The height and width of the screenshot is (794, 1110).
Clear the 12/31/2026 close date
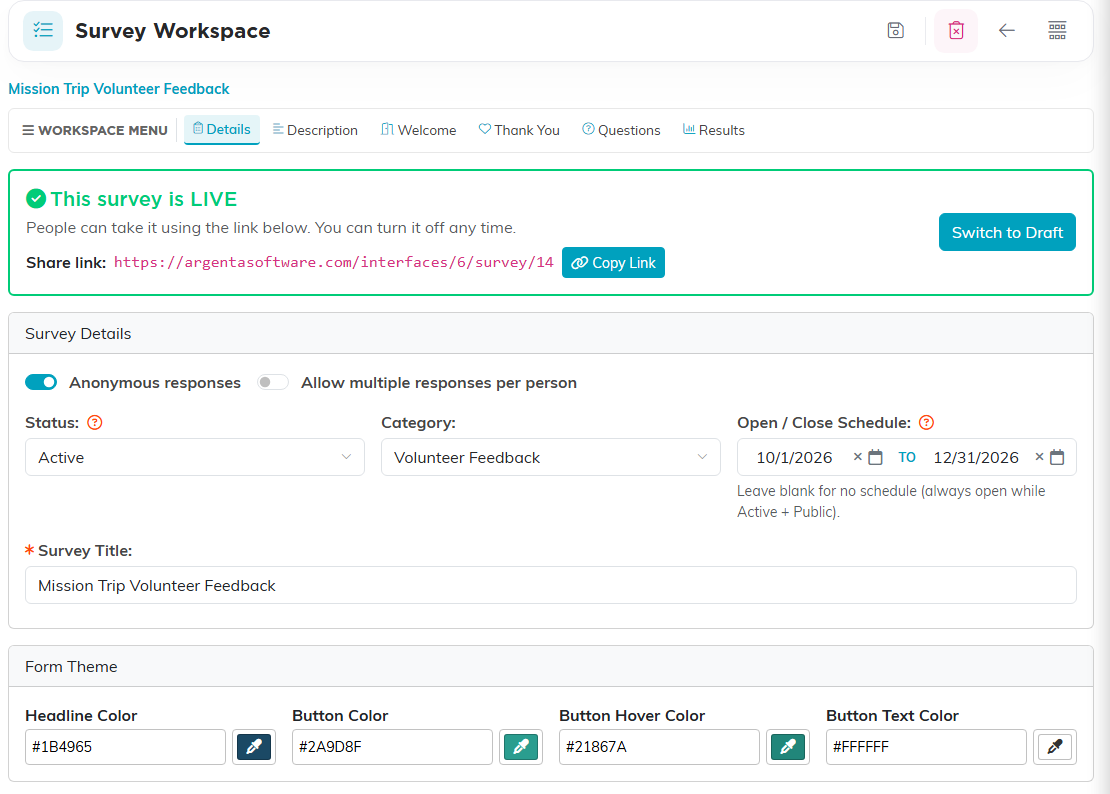click(1039, 457)
